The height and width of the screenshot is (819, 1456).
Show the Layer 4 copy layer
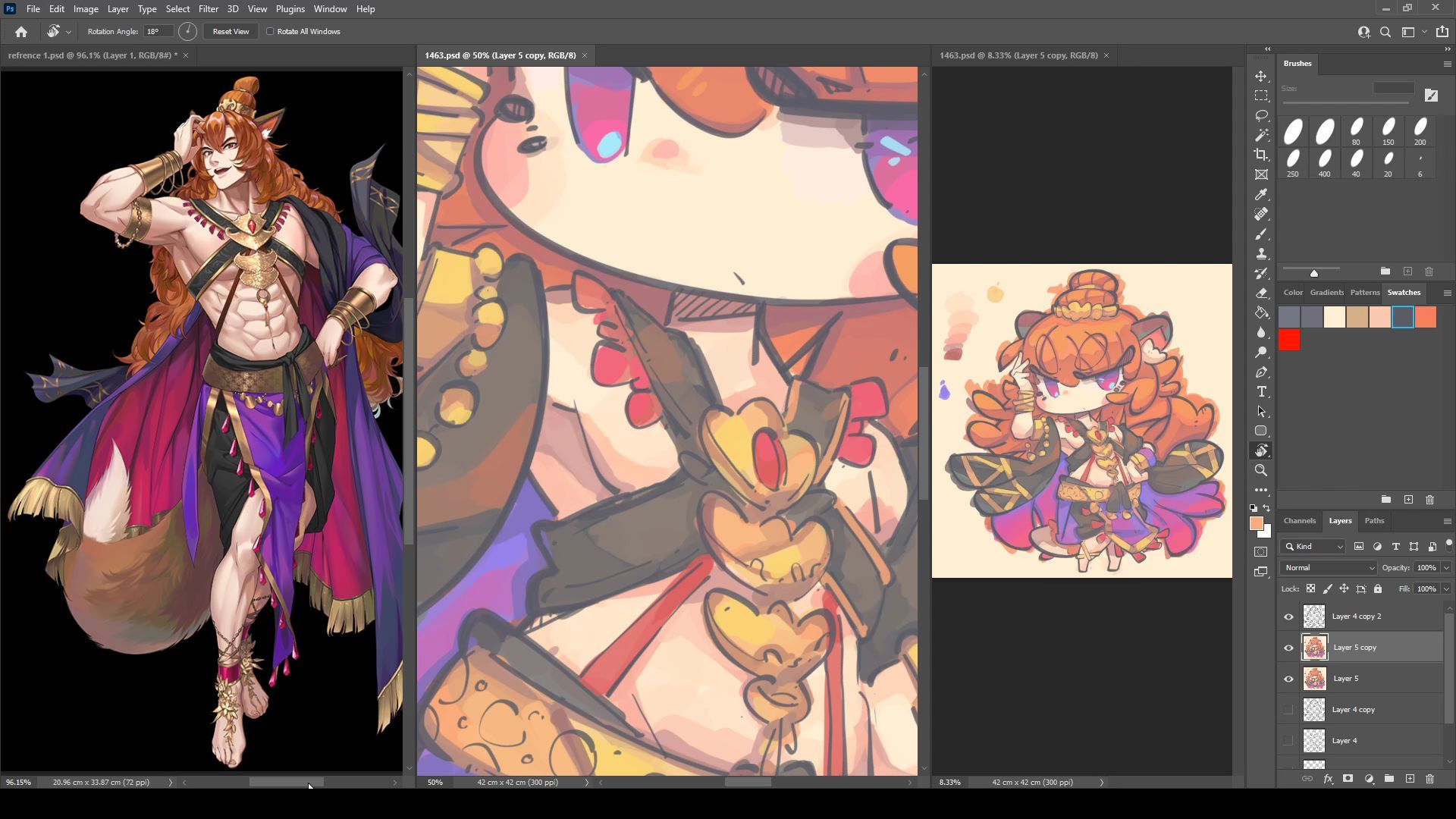1288,710
